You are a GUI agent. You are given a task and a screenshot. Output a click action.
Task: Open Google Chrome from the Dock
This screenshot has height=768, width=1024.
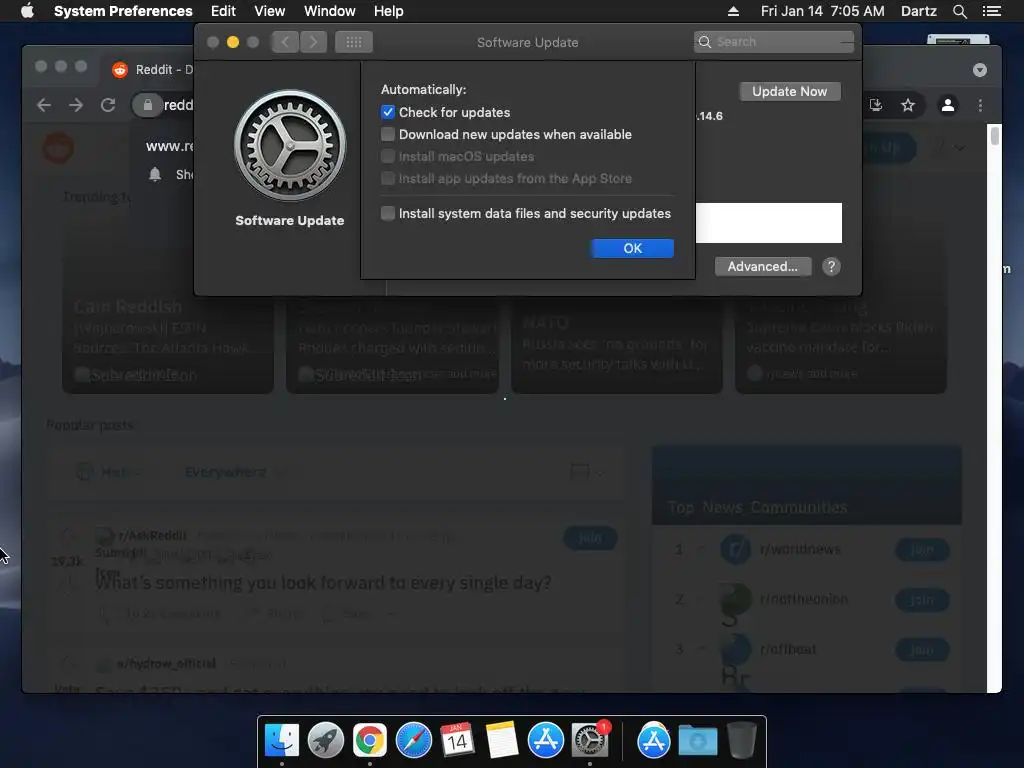[370, 740]
